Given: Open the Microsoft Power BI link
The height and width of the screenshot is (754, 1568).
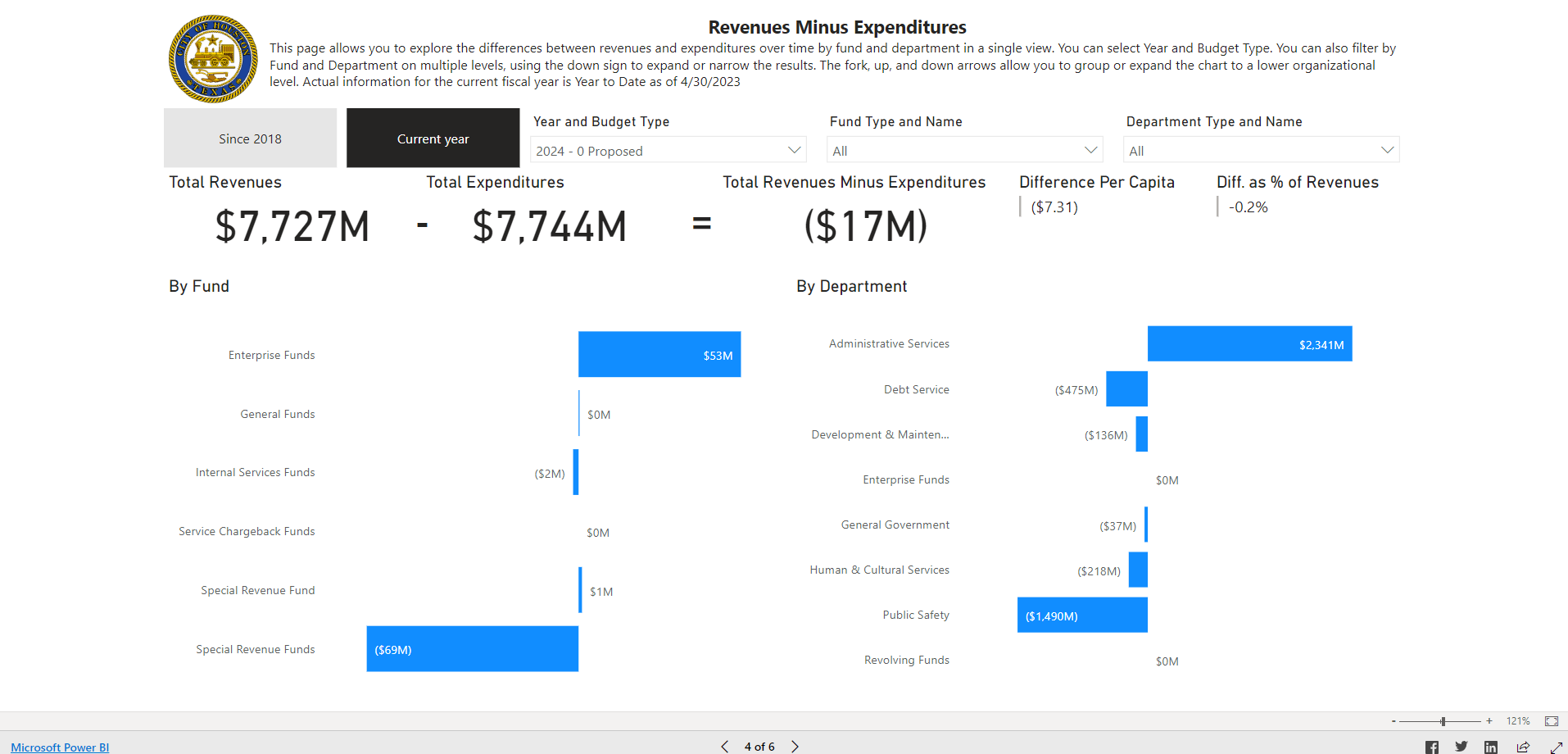Looking at the screenshot, I should click(58, 747).
